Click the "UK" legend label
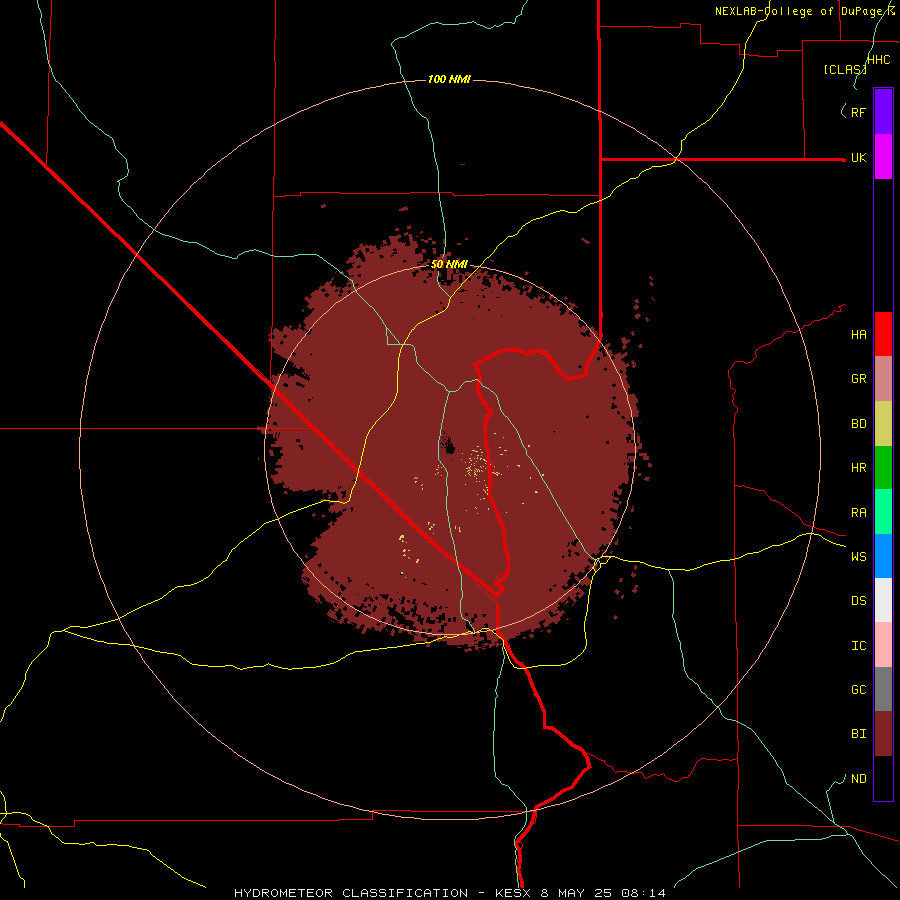Viewport: 900px width, 900px height. pyautogui.click(x=859, y=158)
